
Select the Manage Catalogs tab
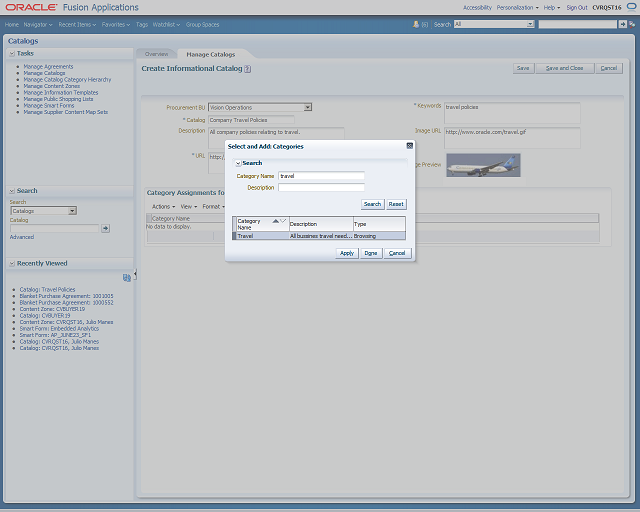pyautogui.click(x=211, y=54)
